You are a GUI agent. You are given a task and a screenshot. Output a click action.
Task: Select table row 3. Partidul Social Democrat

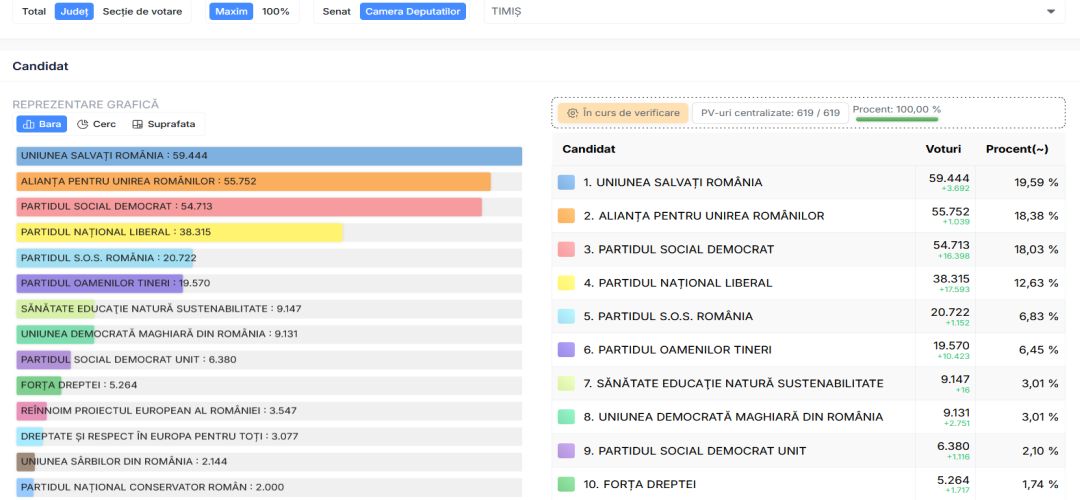(809, 249)
